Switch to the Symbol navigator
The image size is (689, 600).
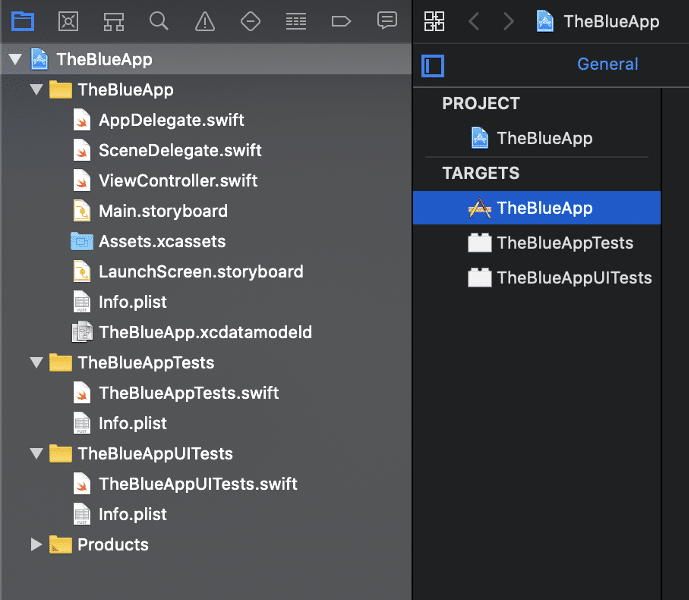click(114, 21)
